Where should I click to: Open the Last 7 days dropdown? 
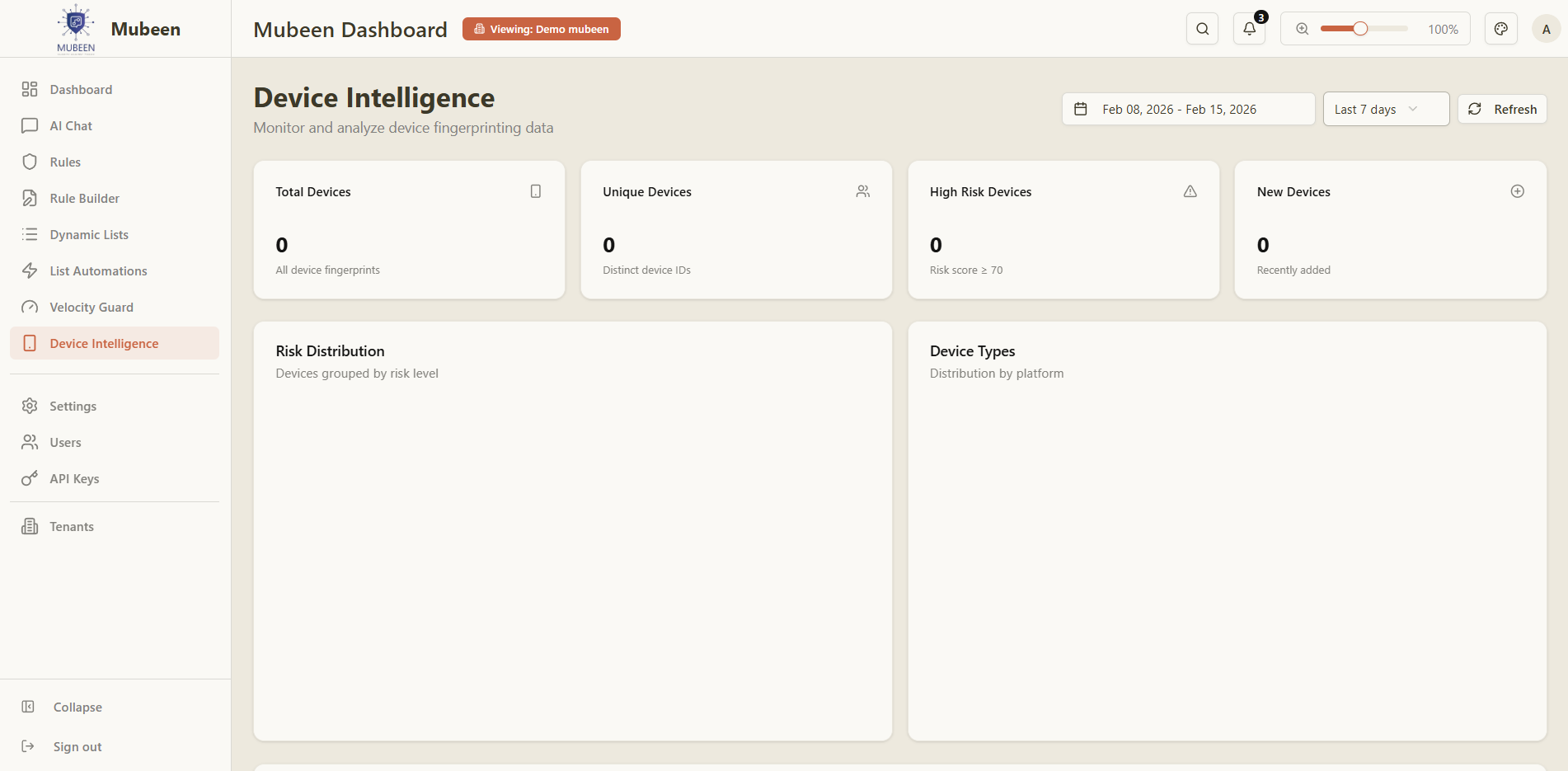coord(1386,108)
